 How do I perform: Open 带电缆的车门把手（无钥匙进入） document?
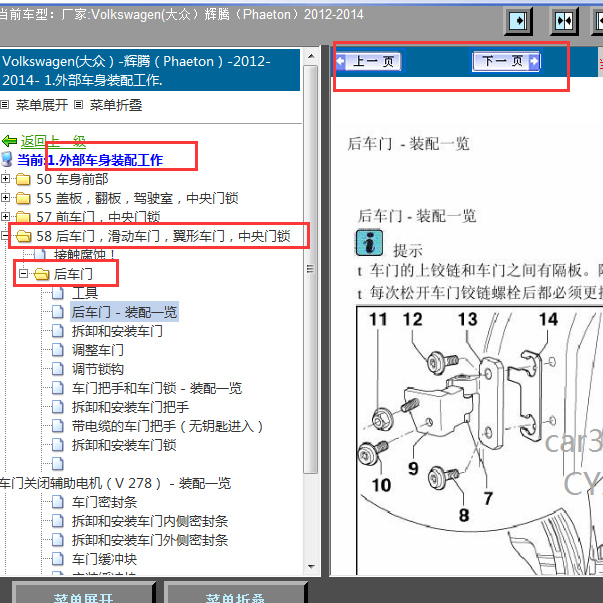[167, 426]
